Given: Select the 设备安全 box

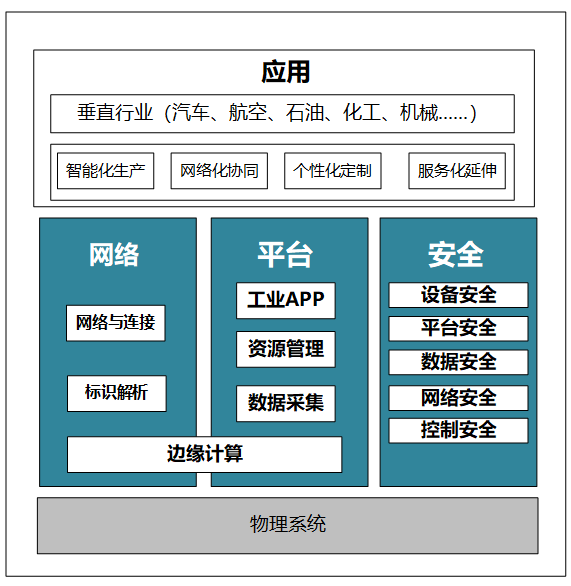Looking at the screenshot, I should pos(459,295).
